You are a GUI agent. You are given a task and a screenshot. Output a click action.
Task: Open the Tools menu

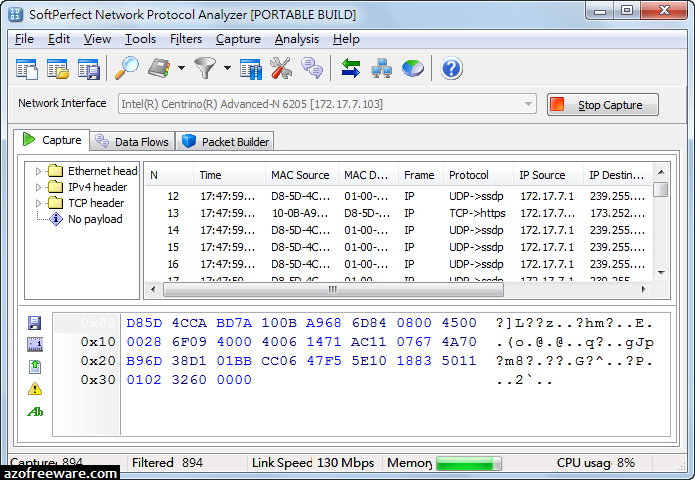140,39
